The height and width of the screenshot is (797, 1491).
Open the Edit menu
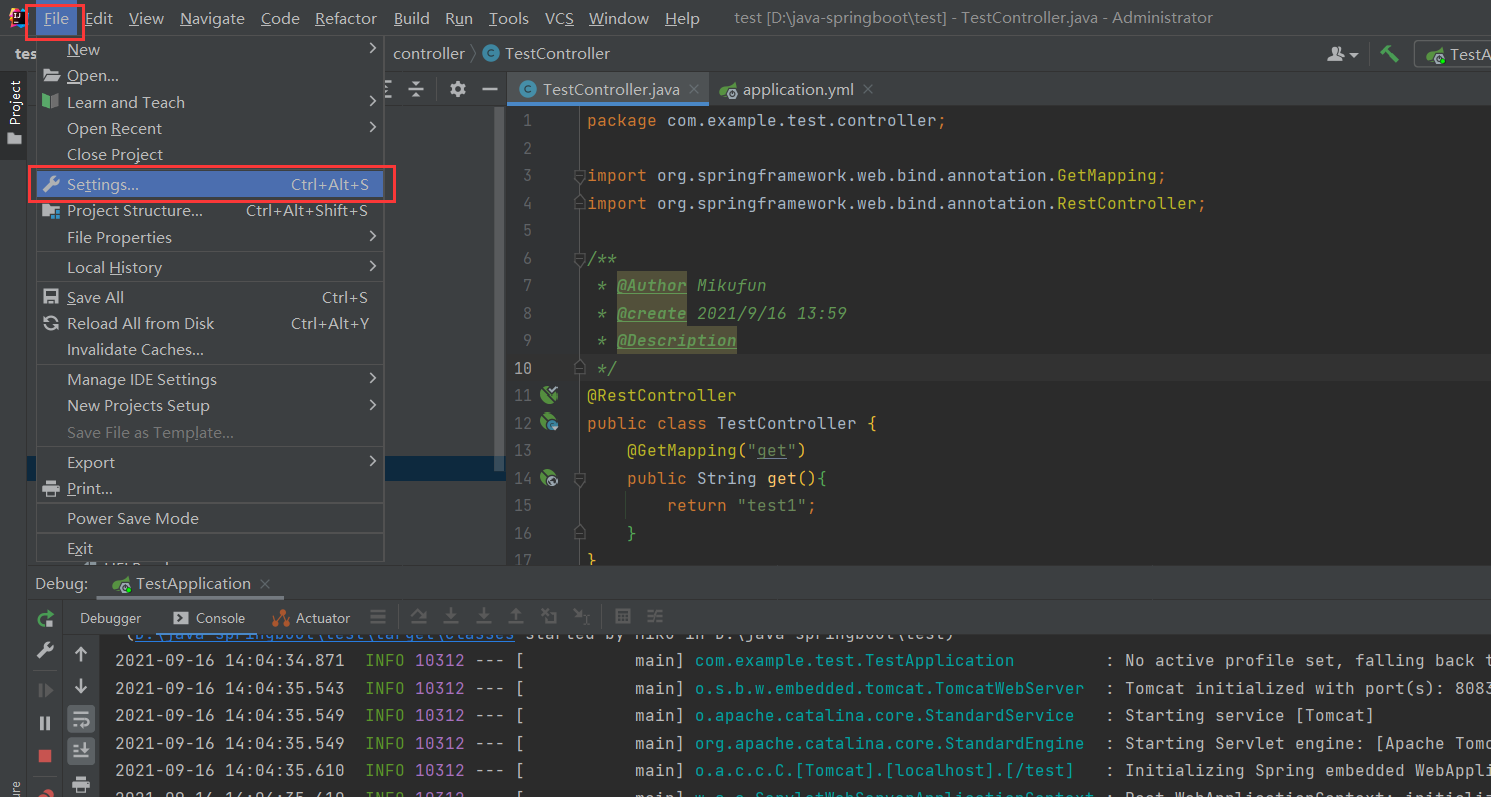(99, 19)
